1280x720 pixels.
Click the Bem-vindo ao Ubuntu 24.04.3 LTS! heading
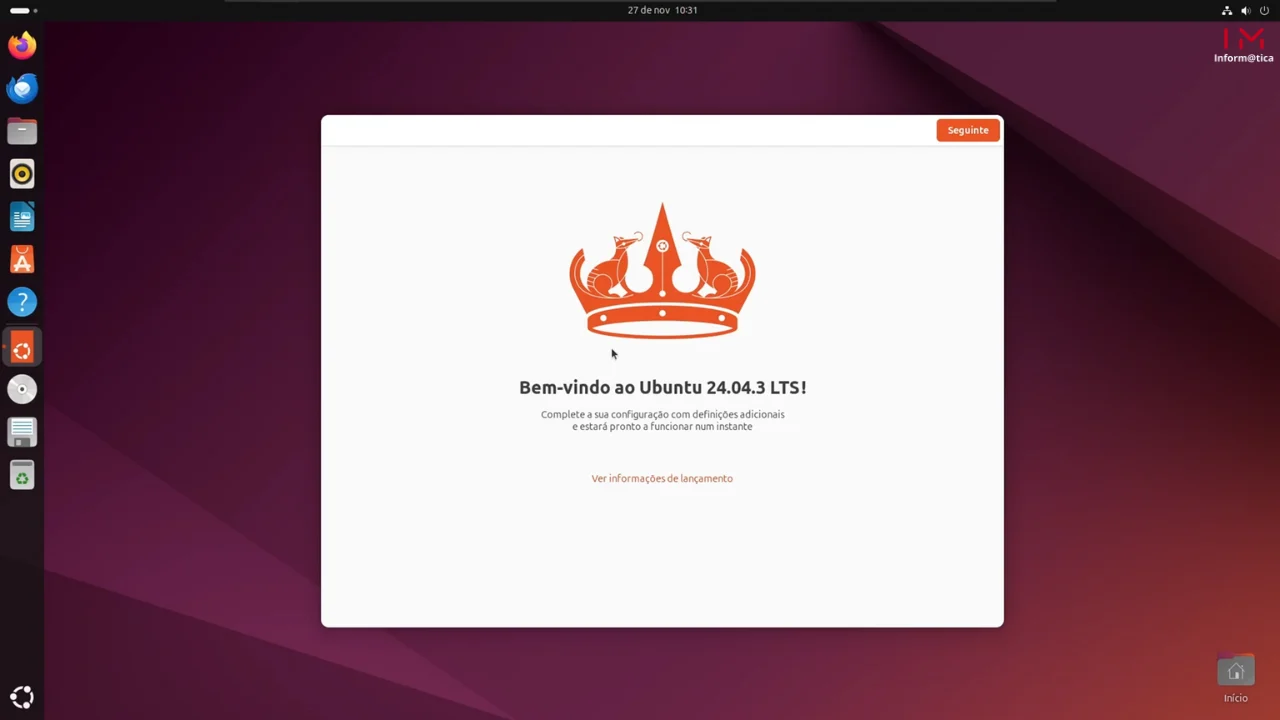click(x=662, y=387)
